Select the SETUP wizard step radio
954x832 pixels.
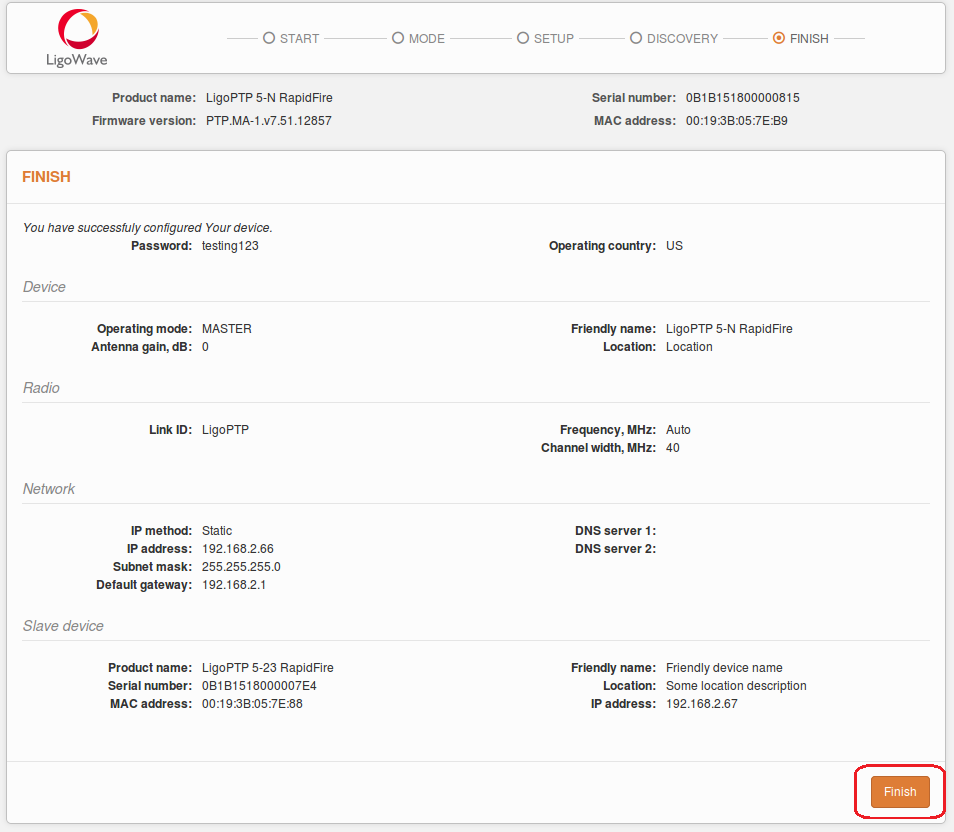click(x=523, y=38)
